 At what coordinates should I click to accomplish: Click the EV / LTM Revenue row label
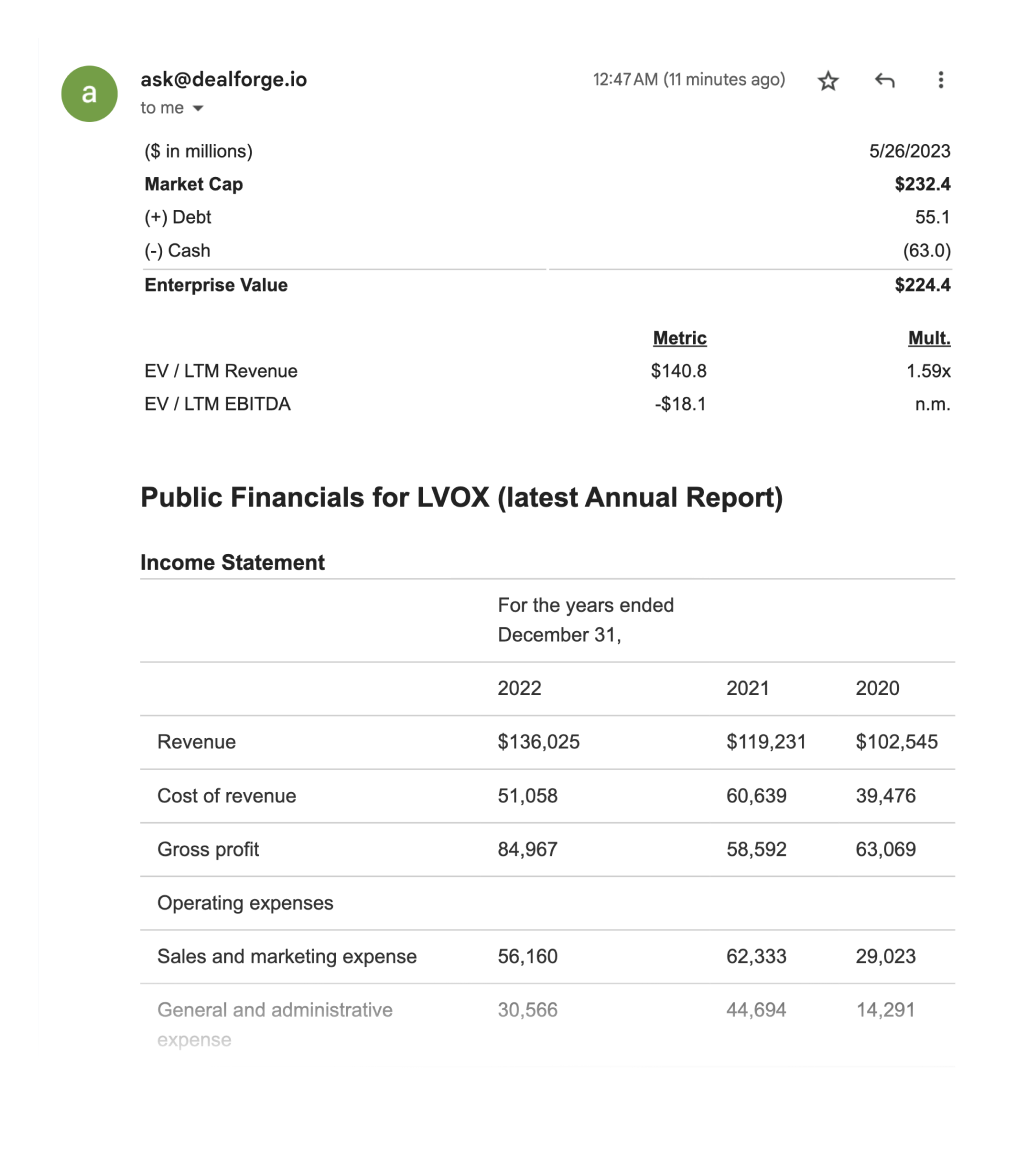[221, 371]
